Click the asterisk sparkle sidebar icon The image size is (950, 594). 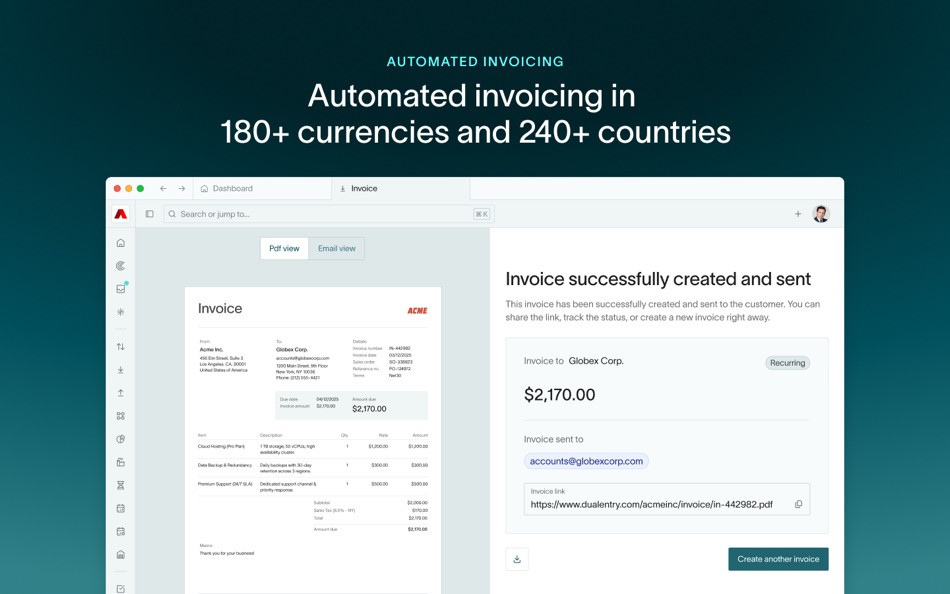pyautogui.click(x=121, y=312)
